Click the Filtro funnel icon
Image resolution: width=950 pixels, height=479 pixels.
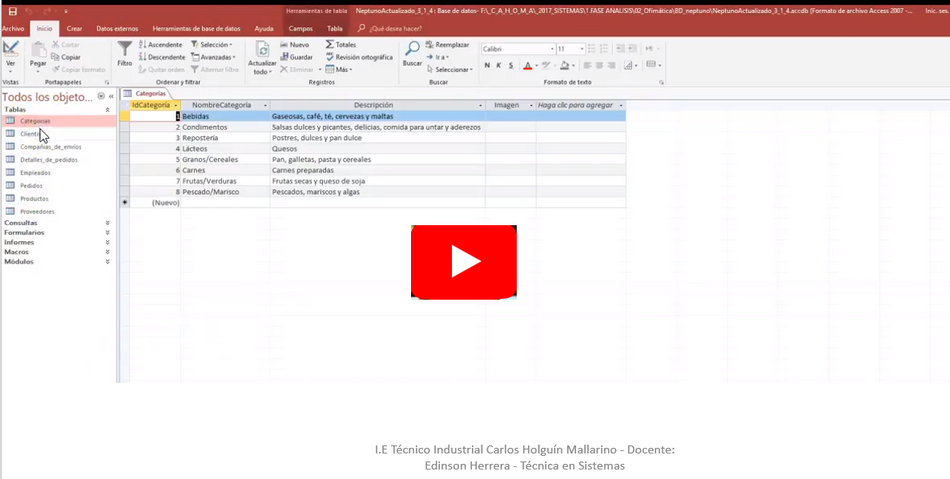(x=124, y=52)
